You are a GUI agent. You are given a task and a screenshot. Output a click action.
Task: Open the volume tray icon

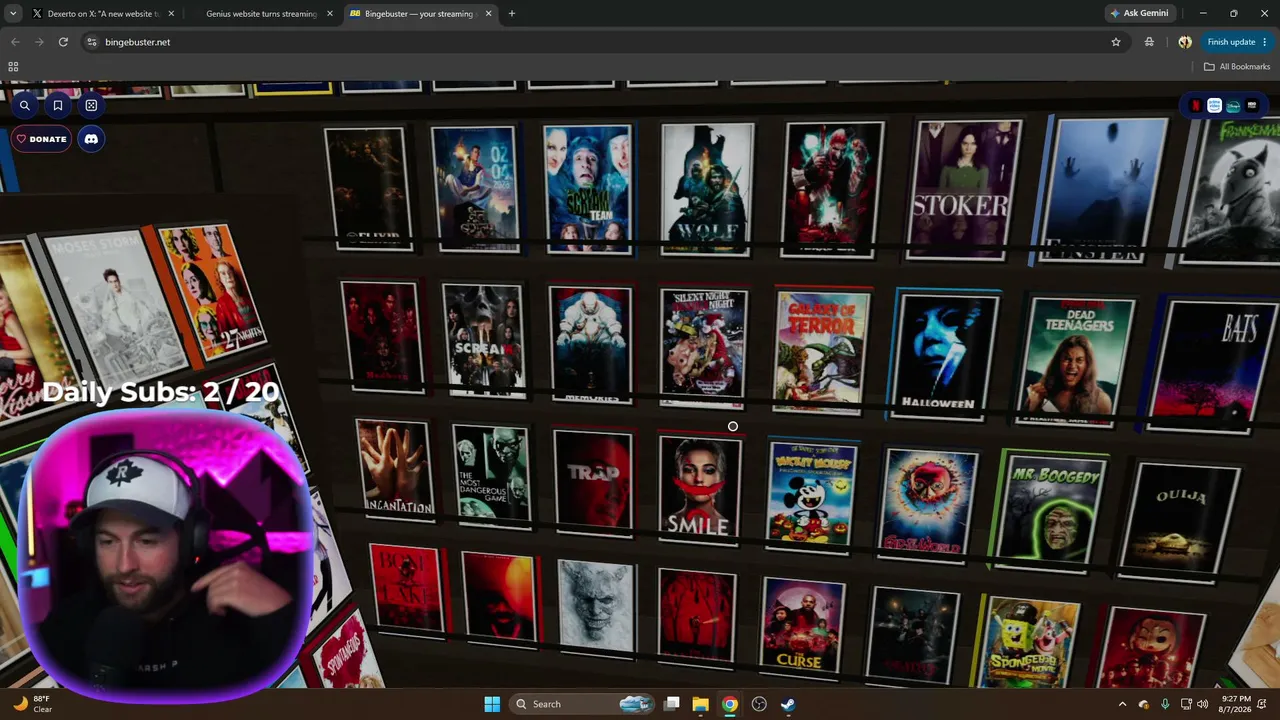(1202, 704)
